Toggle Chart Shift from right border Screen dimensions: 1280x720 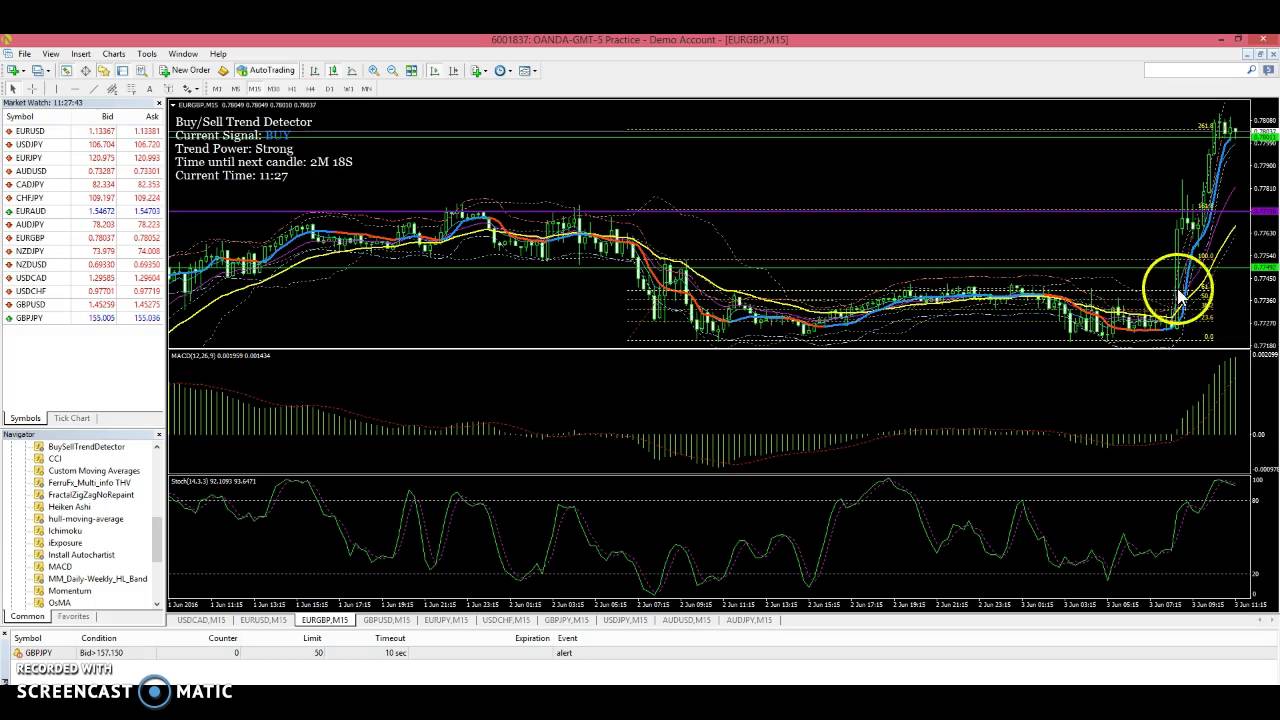point(453,71)
